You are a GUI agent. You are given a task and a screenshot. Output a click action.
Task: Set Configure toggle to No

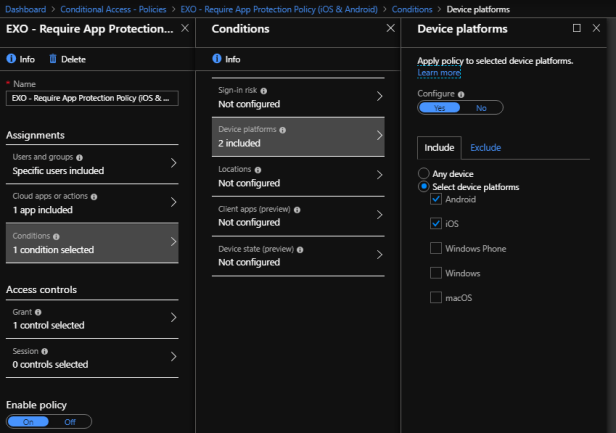tap(481, 108)
